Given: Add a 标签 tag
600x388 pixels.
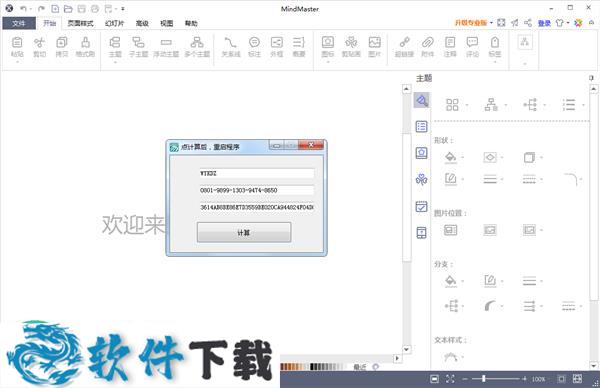Looking at the screenshot, I should pyautogui.click(x=495, y=47).
